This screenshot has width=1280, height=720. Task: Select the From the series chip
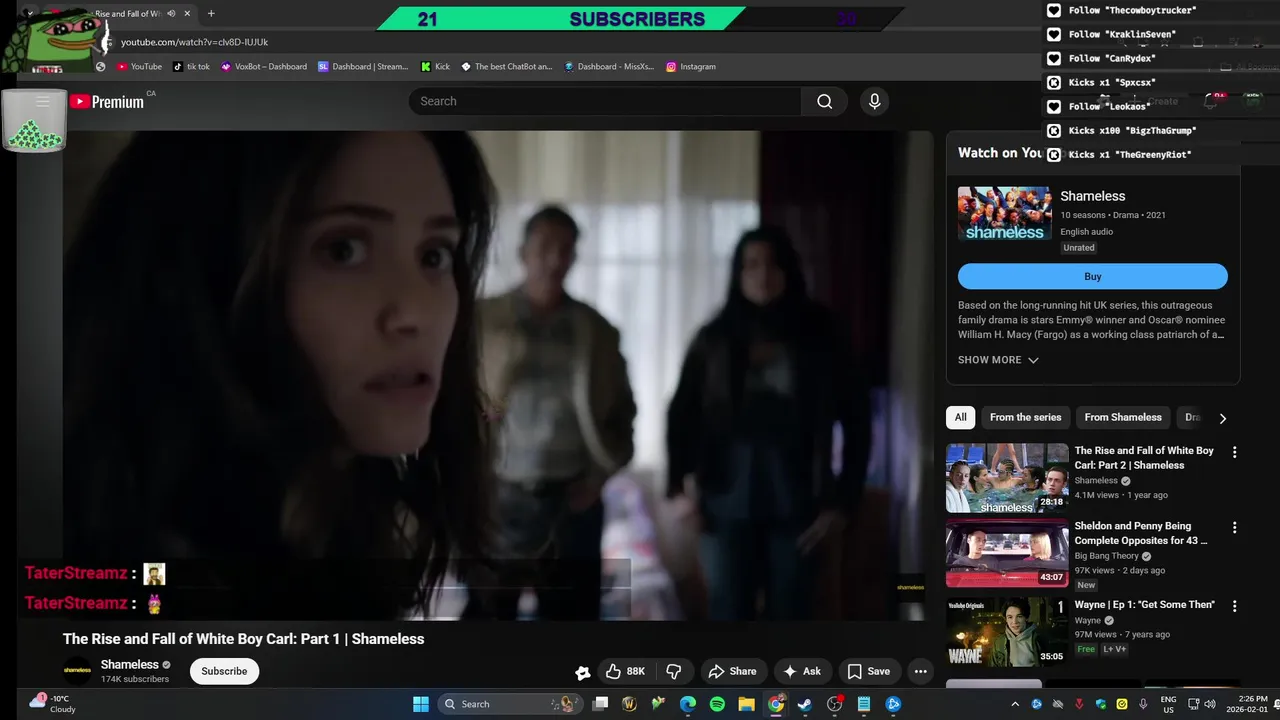click(1025, 417)
